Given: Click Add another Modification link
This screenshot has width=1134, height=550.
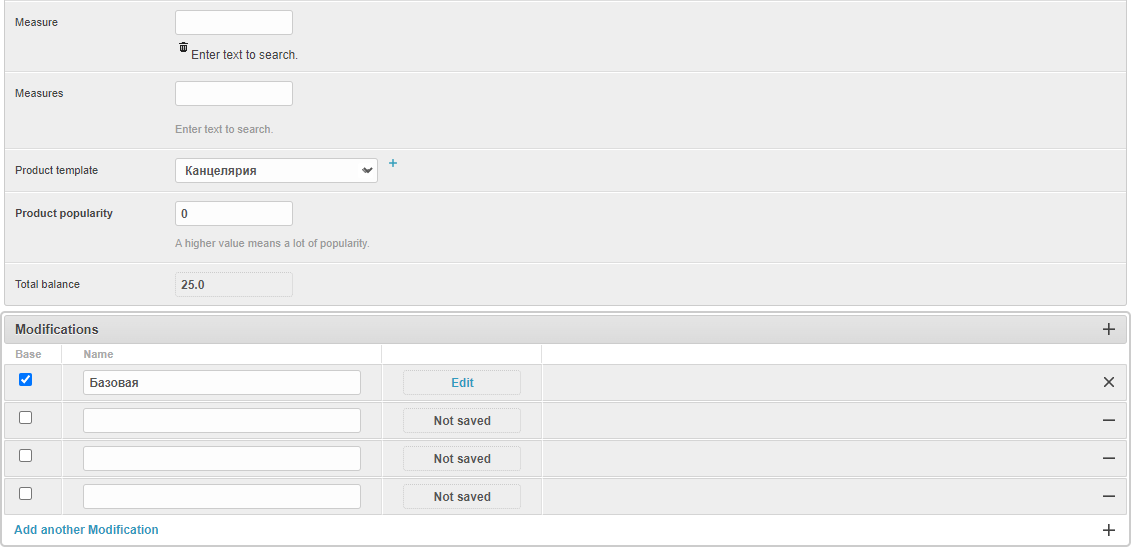Looking at the screenshot, I should 86,530.
